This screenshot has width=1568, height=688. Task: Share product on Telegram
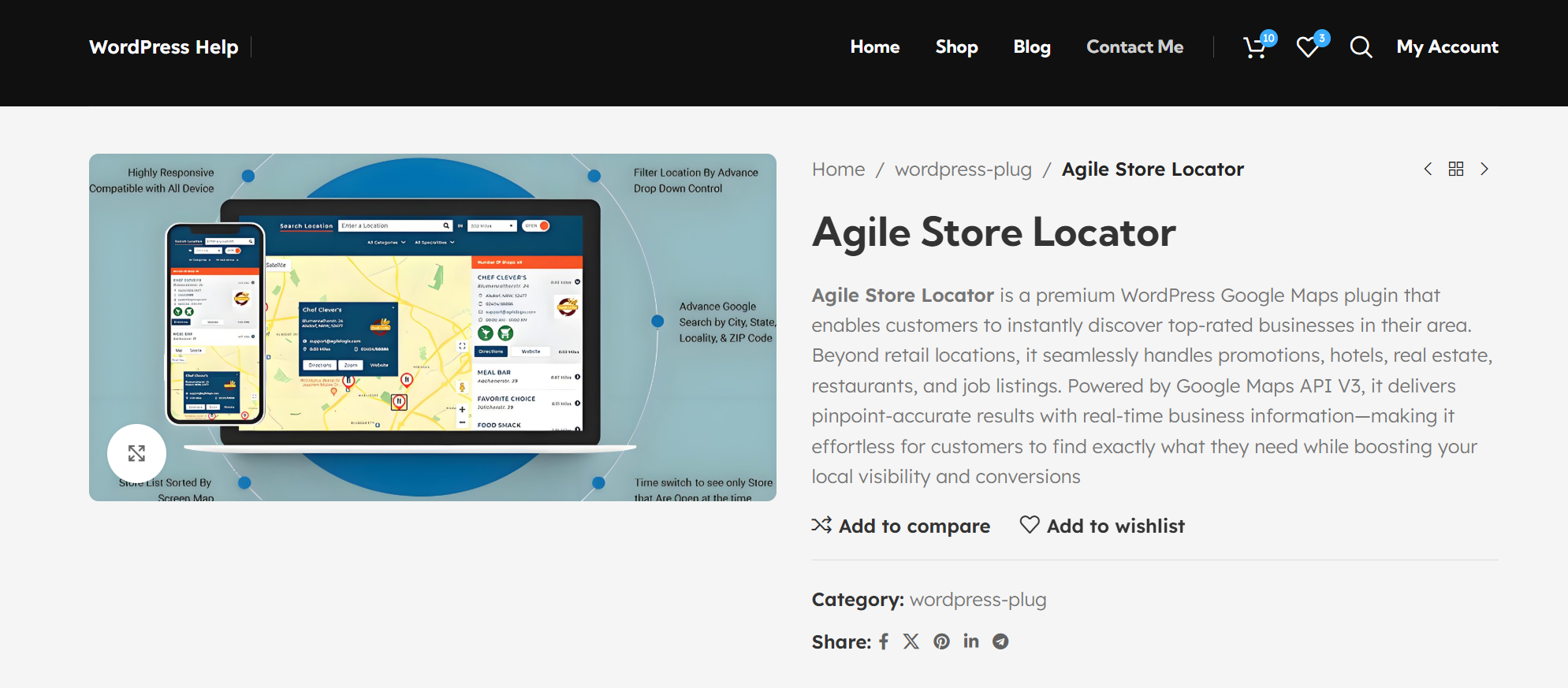point(1000,642)
